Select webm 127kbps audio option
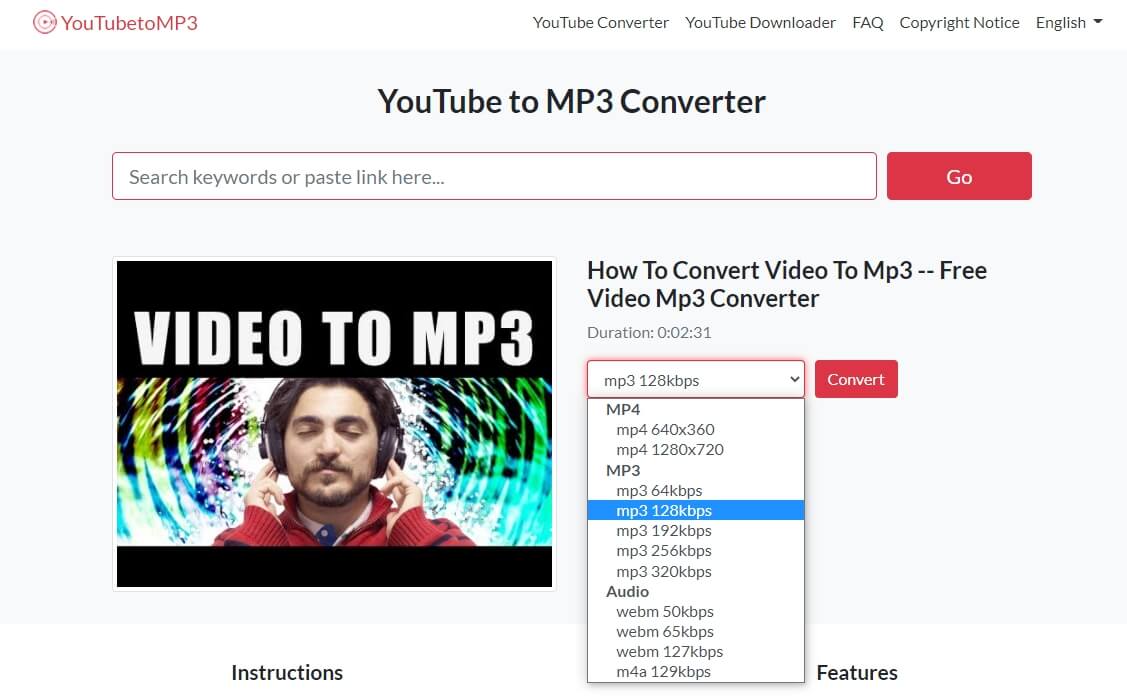The width and height of the screenshot is (1127, 698). (668, 651)
